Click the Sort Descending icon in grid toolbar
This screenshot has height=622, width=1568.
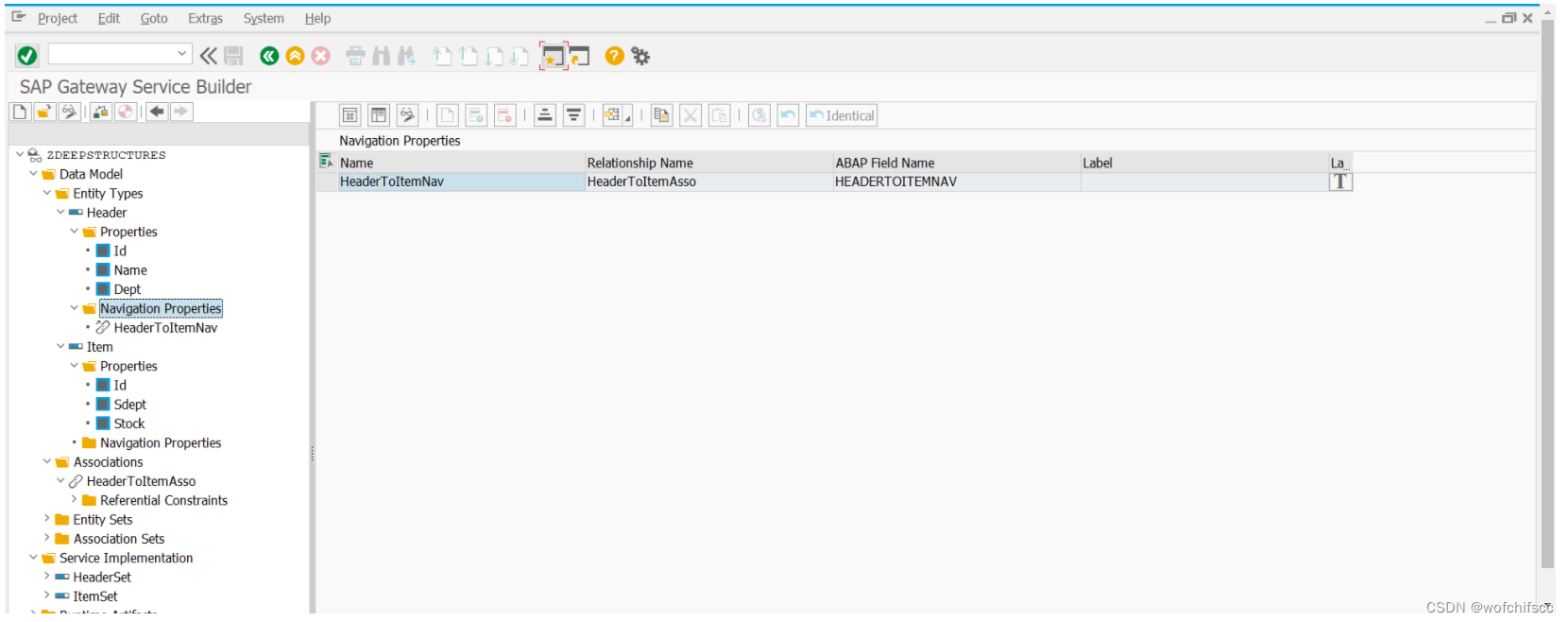point(573,115)
